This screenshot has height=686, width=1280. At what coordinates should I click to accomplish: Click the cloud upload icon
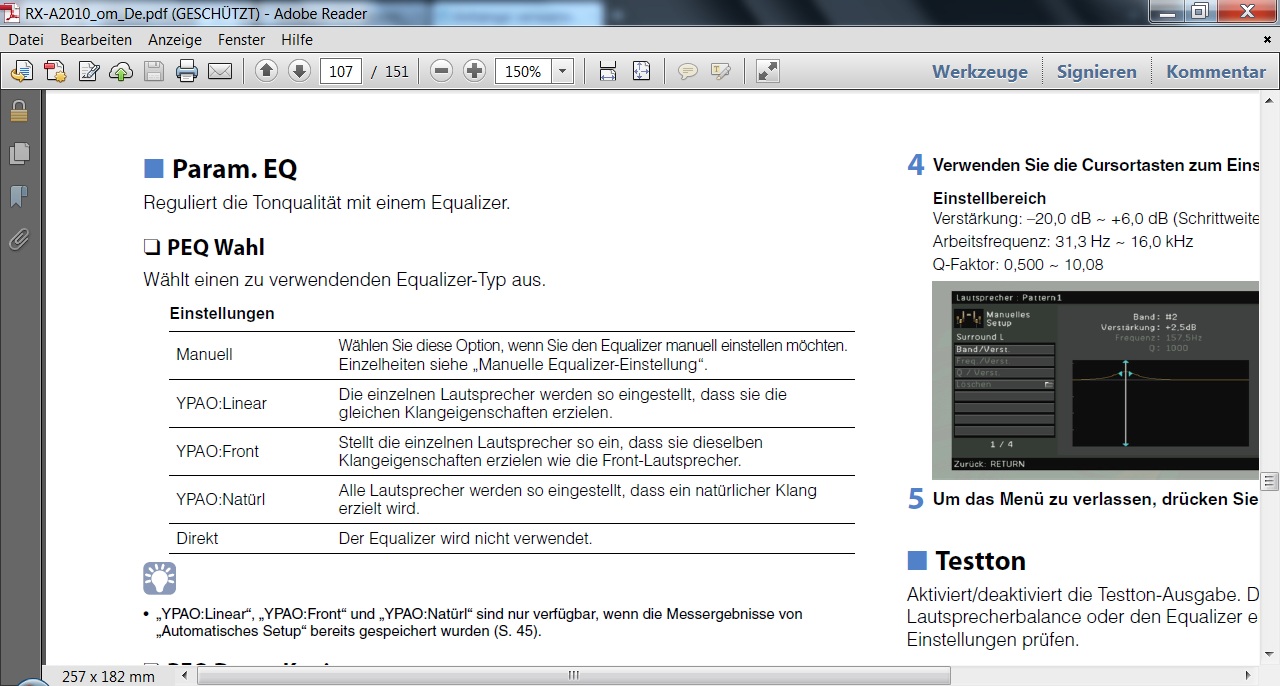coord(121,71)
